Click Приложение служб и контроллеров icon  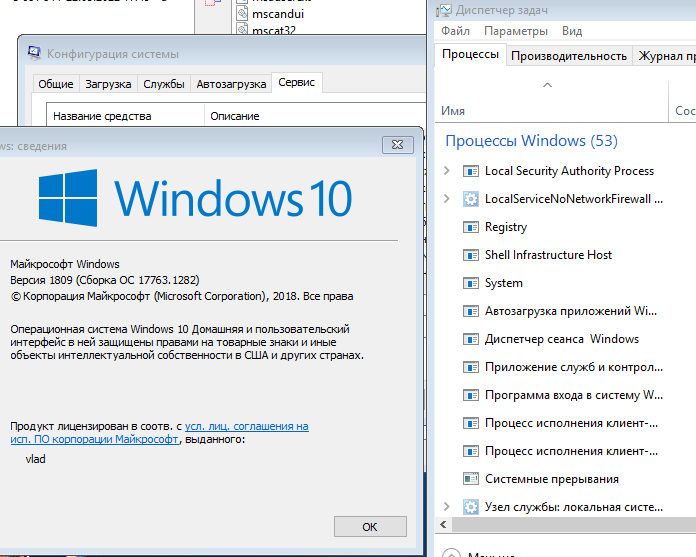pos(471,367)
